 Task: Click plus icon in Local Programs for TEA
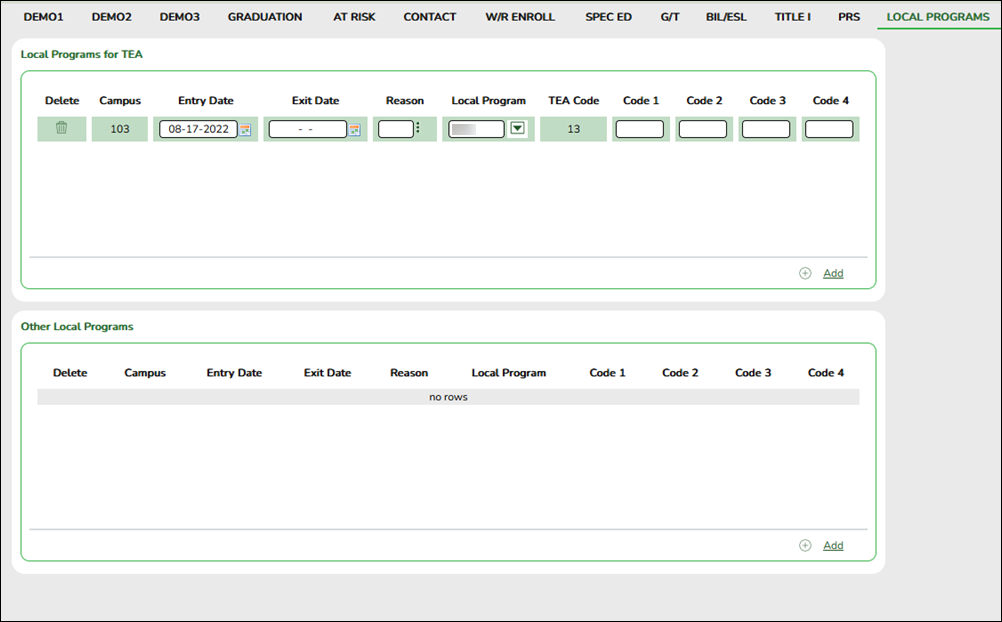tap(805, 273)
